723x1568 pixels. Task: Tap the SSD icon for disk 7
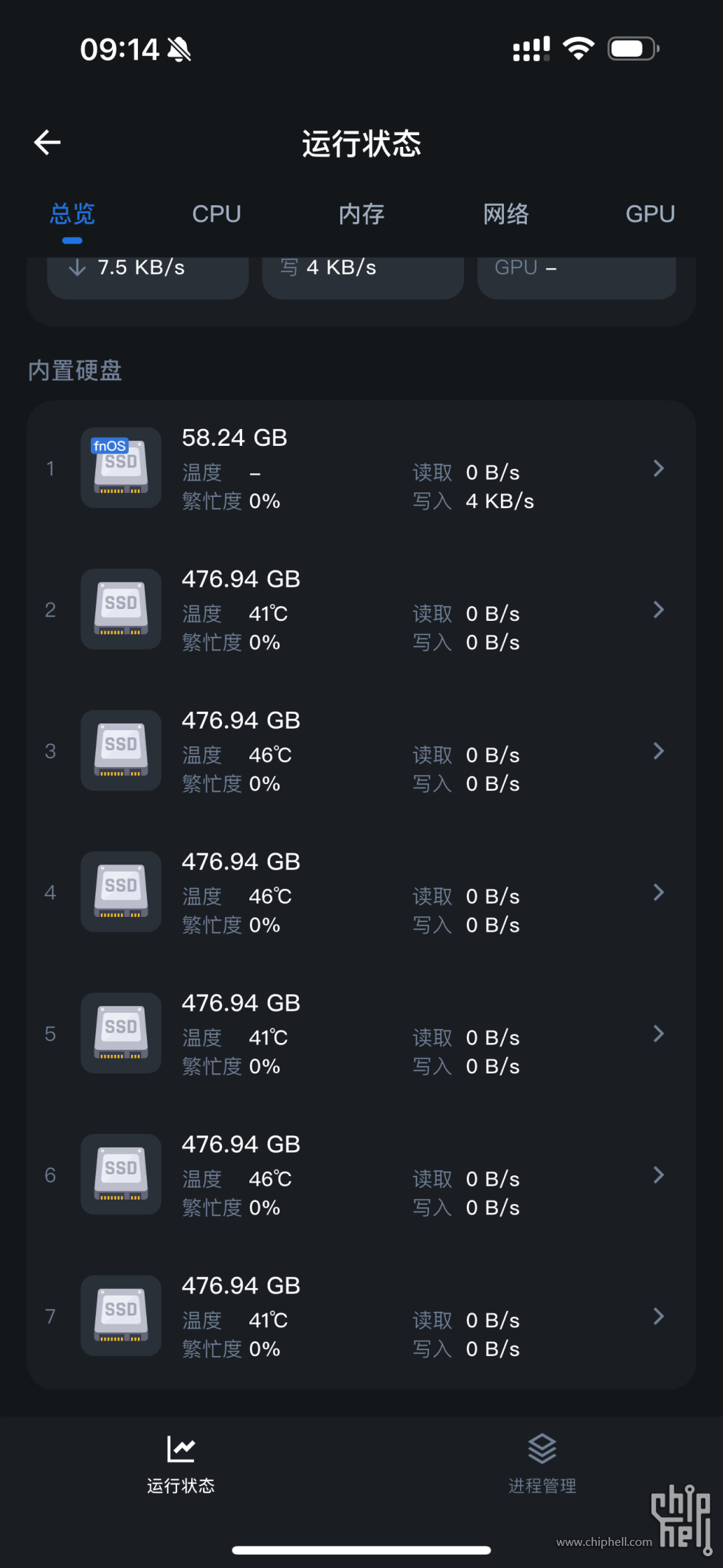pos(121,1316)
